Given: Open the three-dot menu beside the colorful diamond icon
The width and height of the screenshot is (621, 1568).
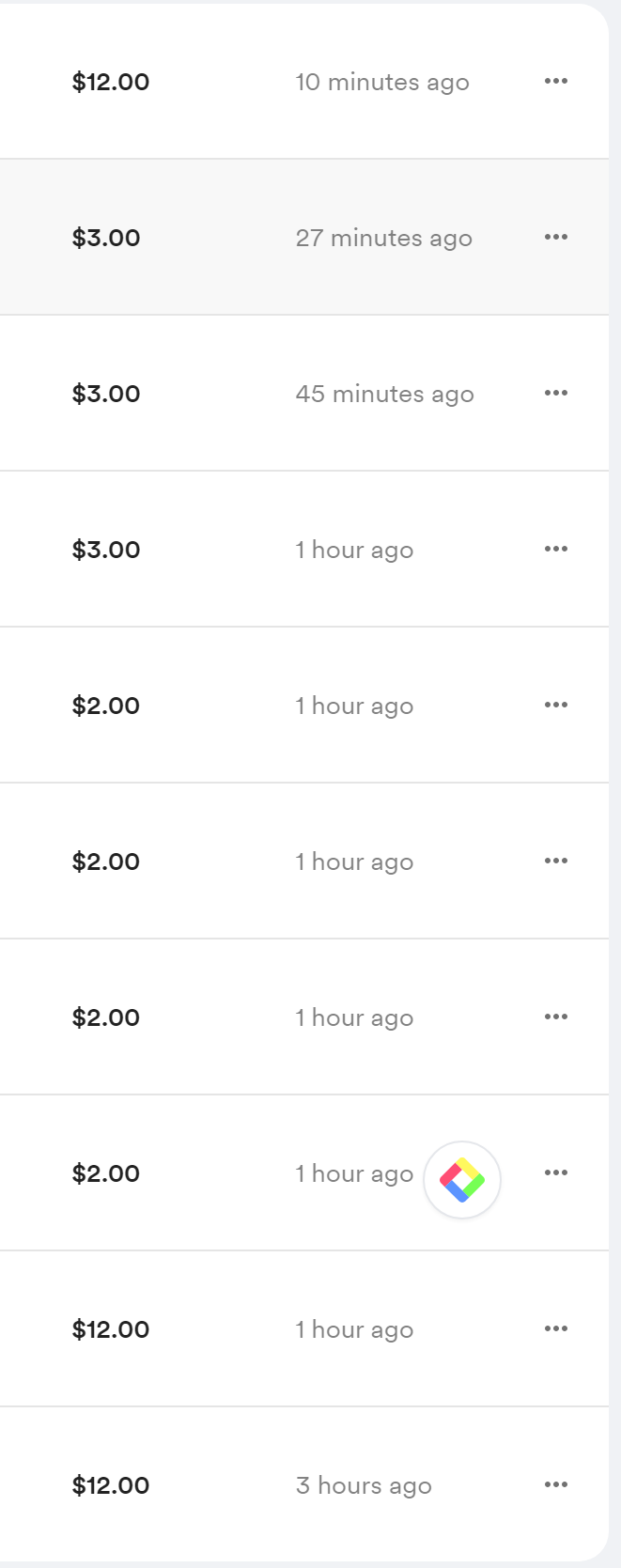Looking at the screenshot, I should point(555,1173).
